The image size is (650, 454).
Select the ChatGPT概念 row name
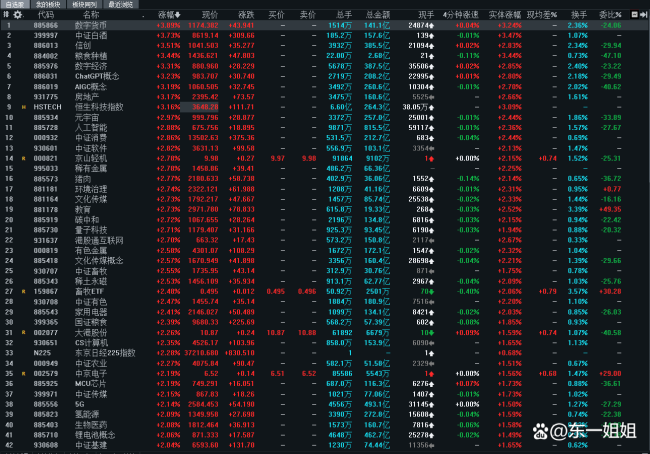pyautogui.click(x=97, y=76)
